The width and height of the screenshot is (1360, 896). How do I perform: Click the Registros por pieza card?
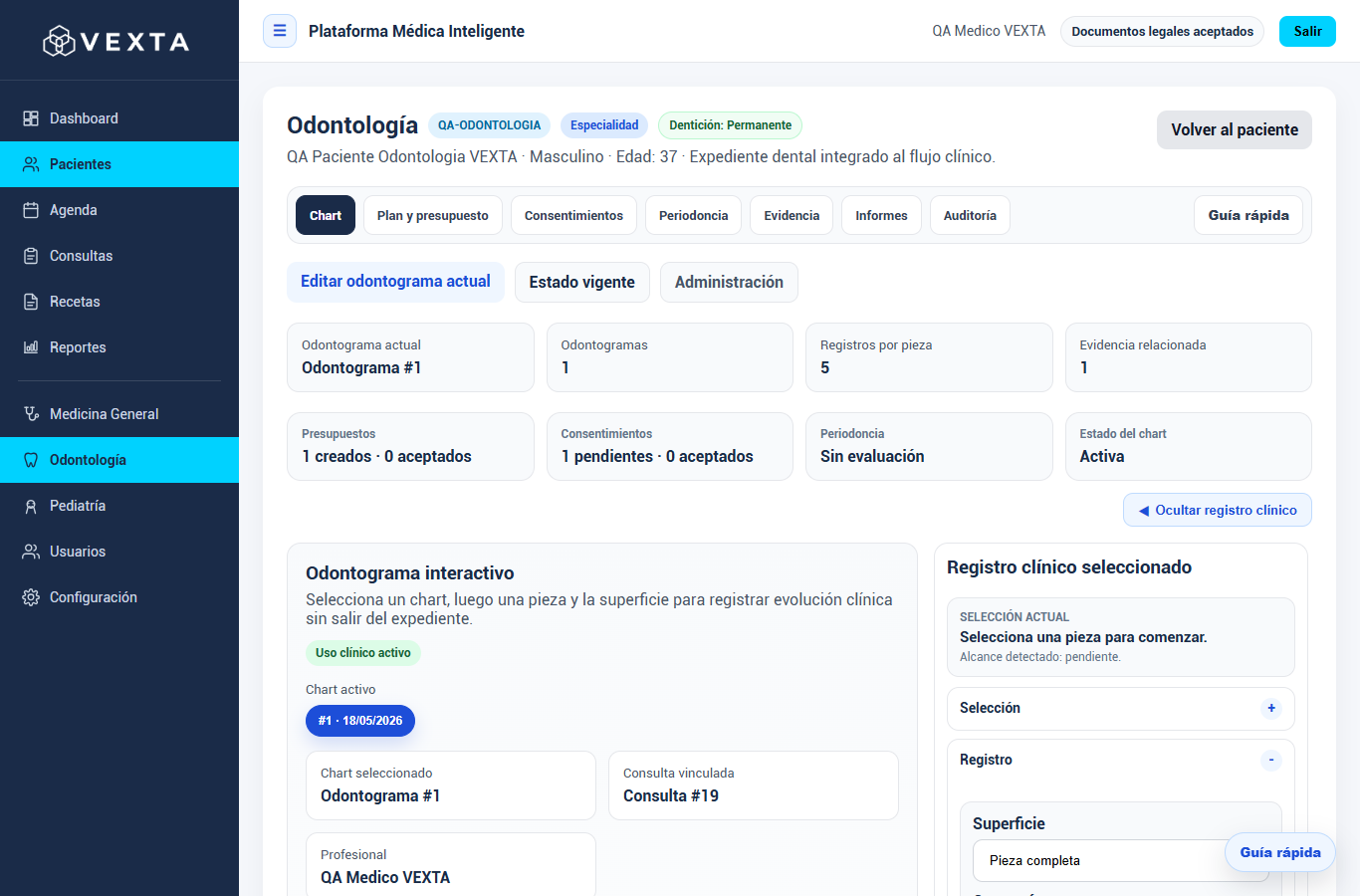tap(929, 357)
